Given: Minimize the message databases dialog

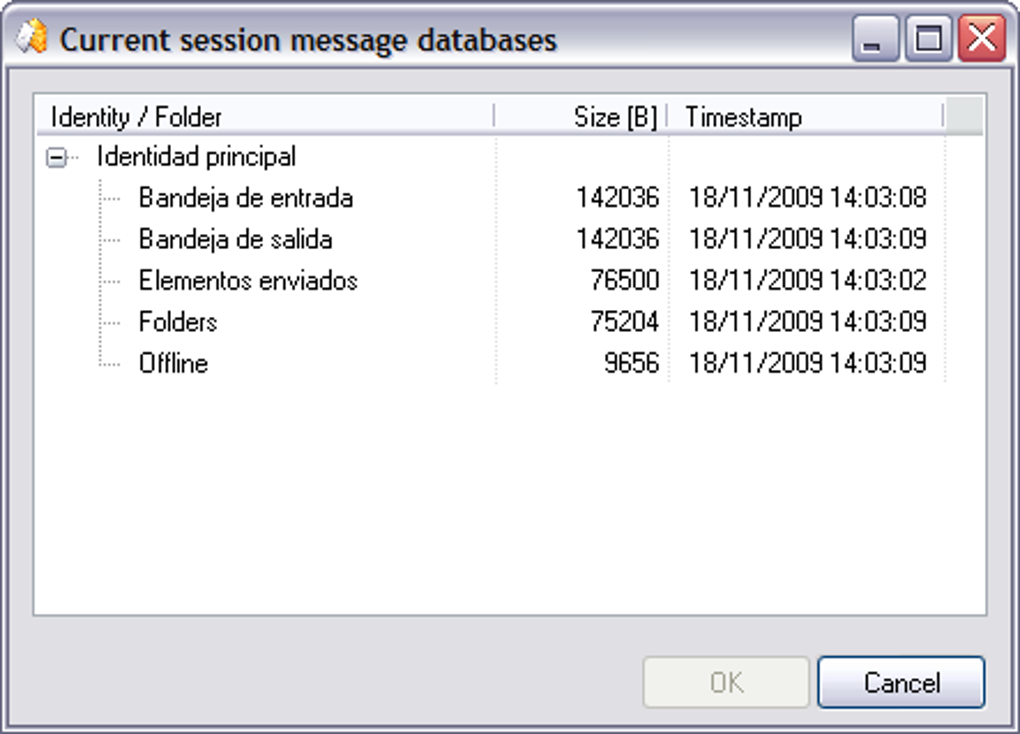Looking at the screenshot, I should 875,41.
